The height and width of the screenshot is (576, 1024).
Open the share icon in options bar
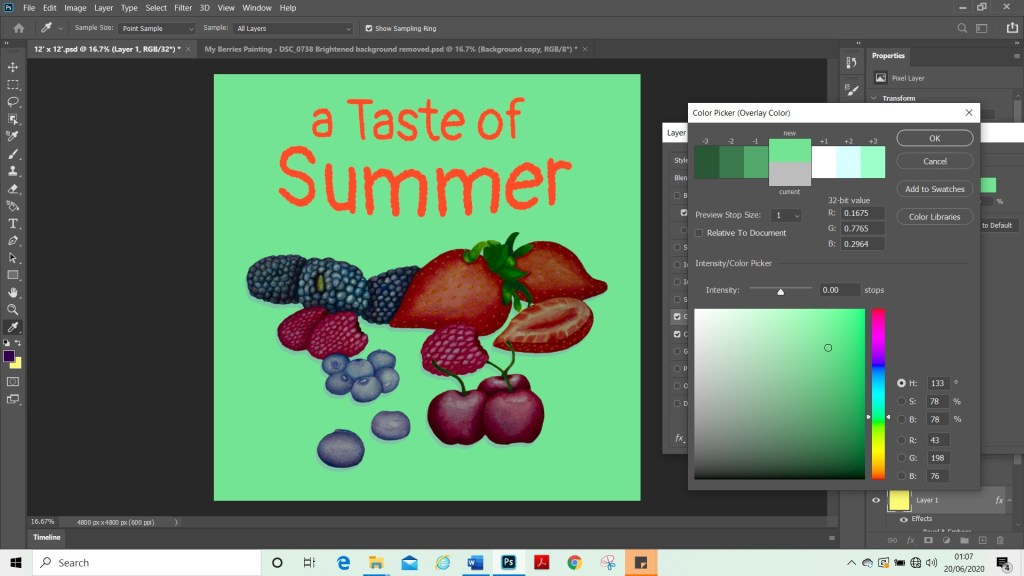pos(1012,28)
